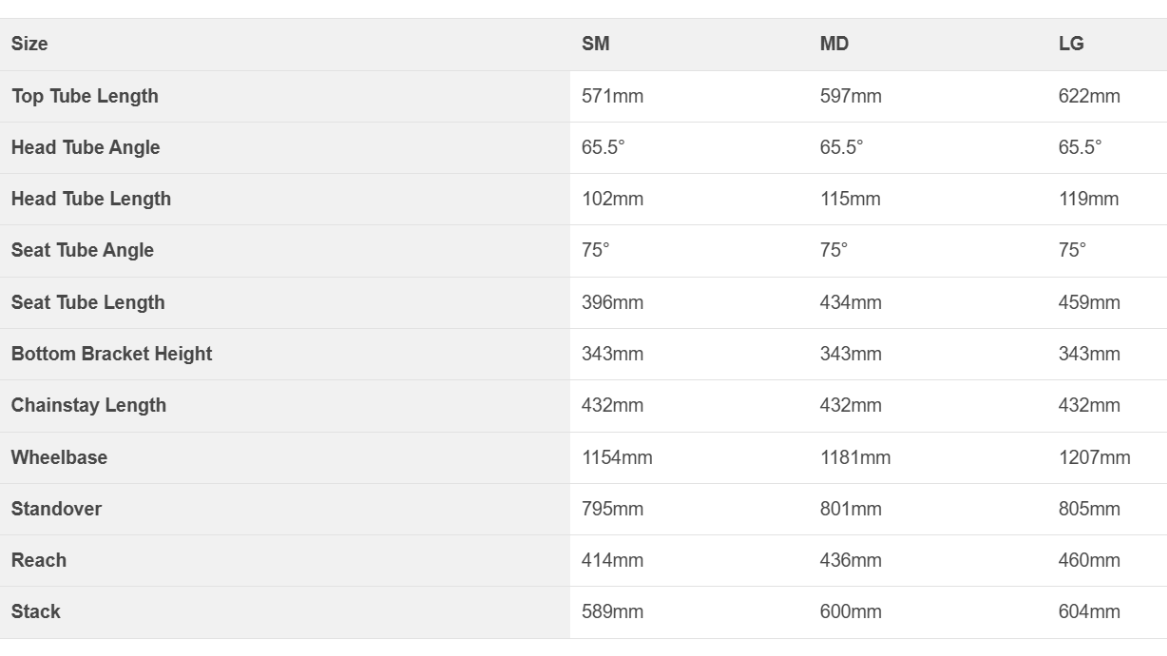Image resolution: width=1167 pixels, height=656 pixels.
Task: Click the Seat Tube Angle row label
Action: [83, 250]
